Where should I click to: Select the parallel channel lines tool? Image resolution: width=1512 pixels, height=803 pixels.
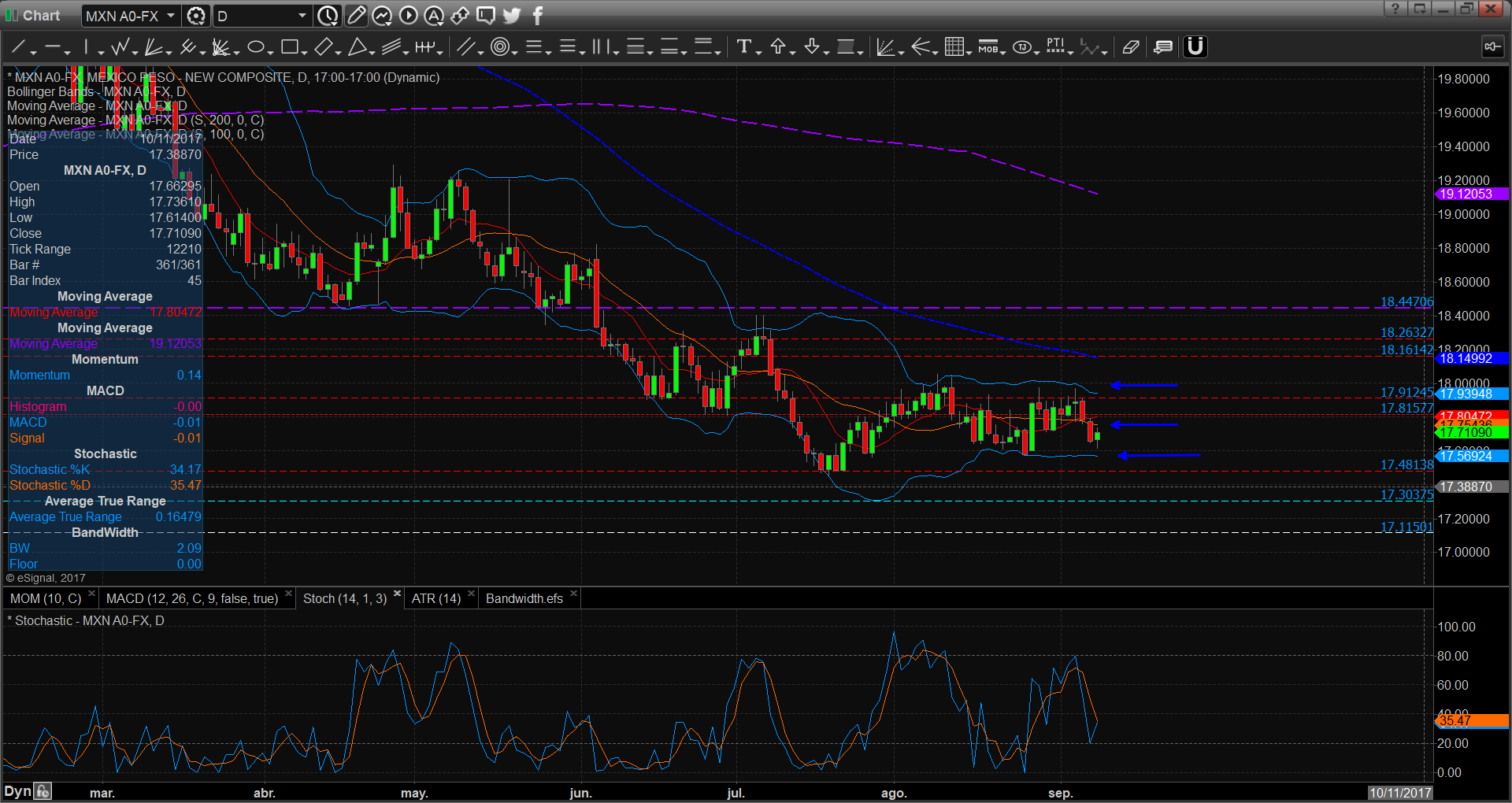point(465,47)
